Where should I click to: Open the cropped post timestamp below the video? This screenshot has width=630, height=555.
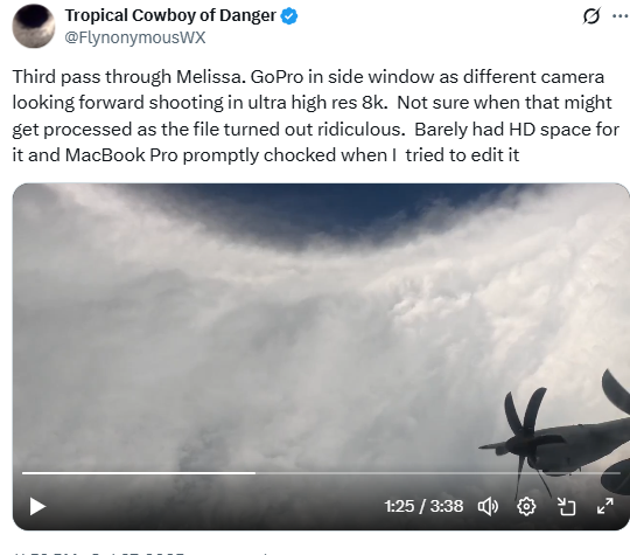(98, 553)
